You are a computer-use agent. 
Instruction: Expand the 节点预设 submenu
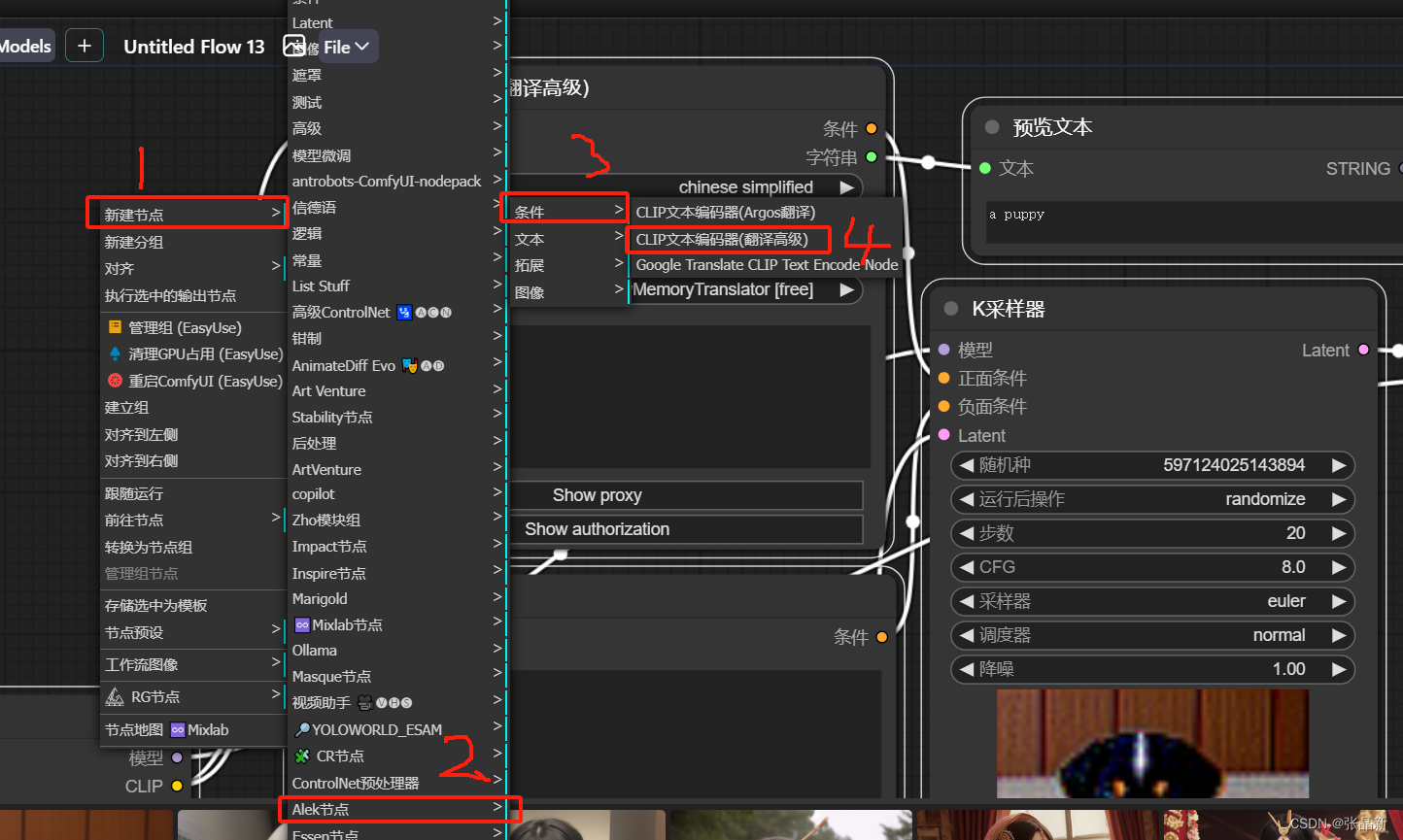point(192,632)
